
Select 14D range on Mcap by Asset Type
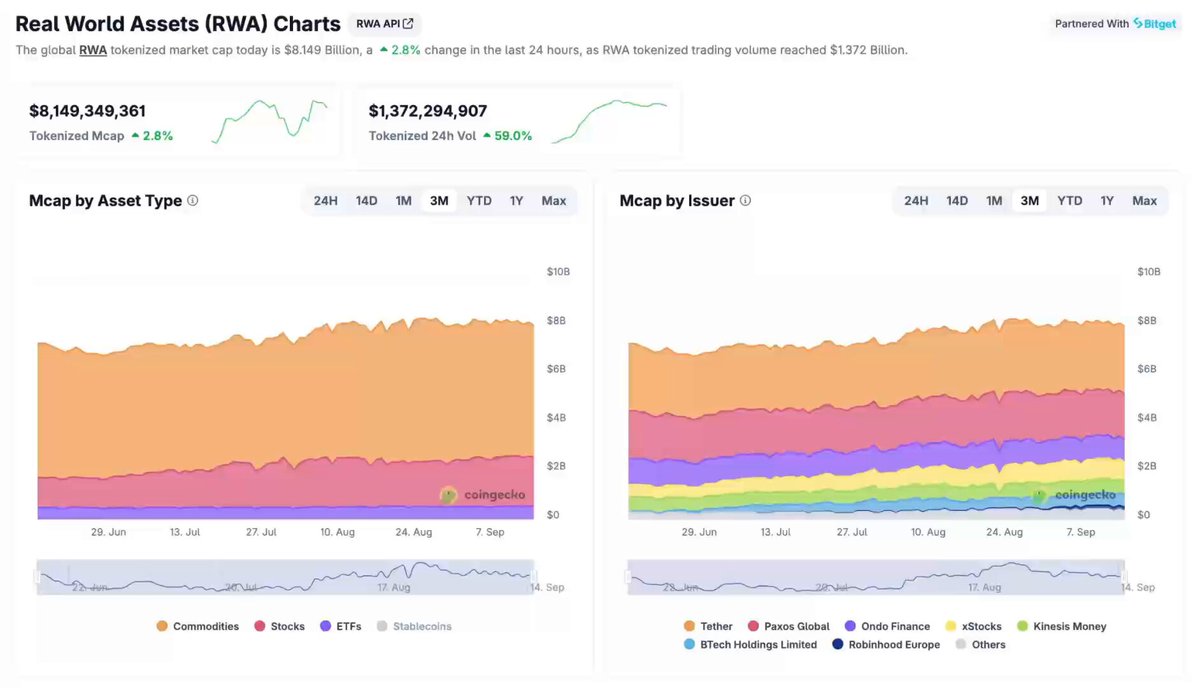coord(367,201)
